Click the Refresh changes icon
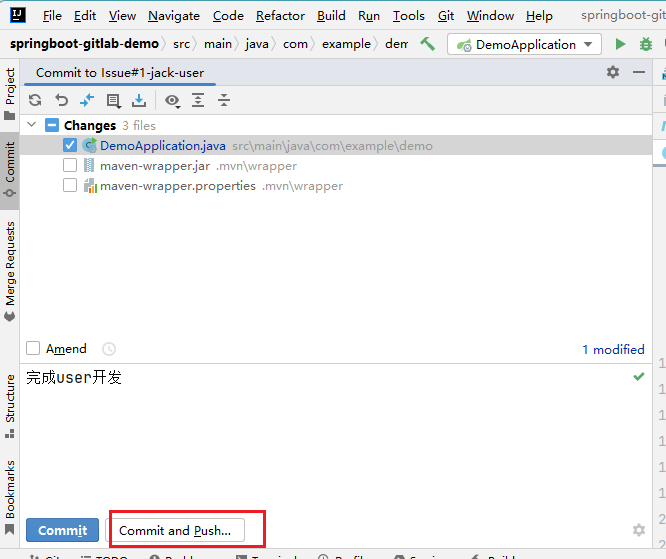The width and height of the screenshot is (666, 559). [x=35, y=101]
